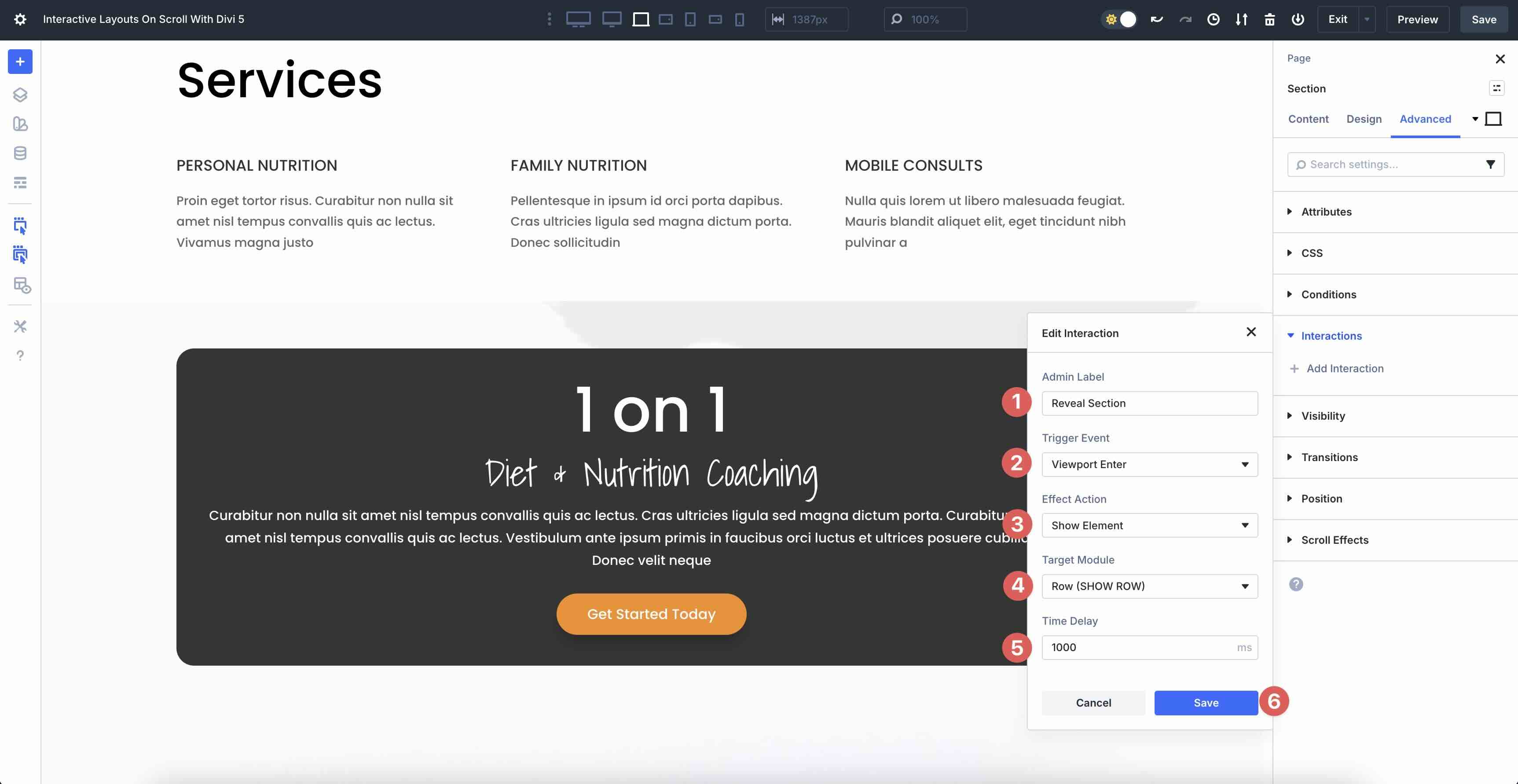Expand the Scroll Effects settings group
The width and height of the screenshot is (1518, 784).
tap(1334, 539)
